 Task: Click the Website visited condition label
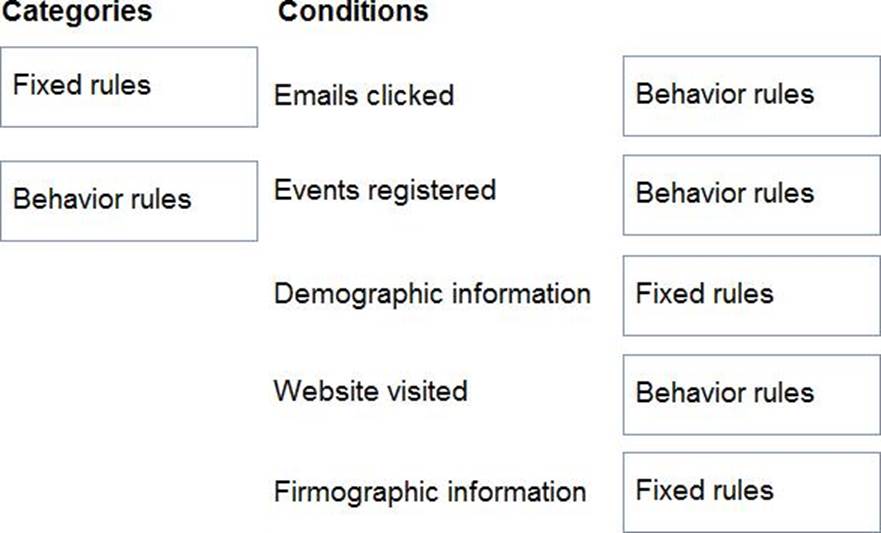[371, 390]
